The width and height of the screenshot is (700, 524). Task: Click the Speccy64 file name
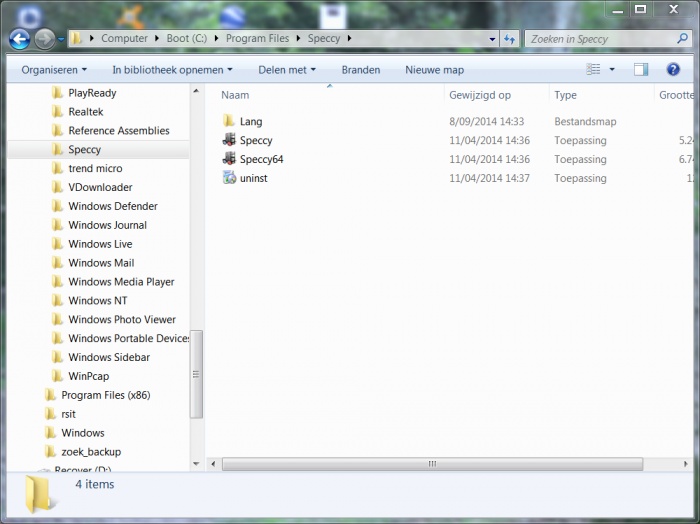(262, 159)
